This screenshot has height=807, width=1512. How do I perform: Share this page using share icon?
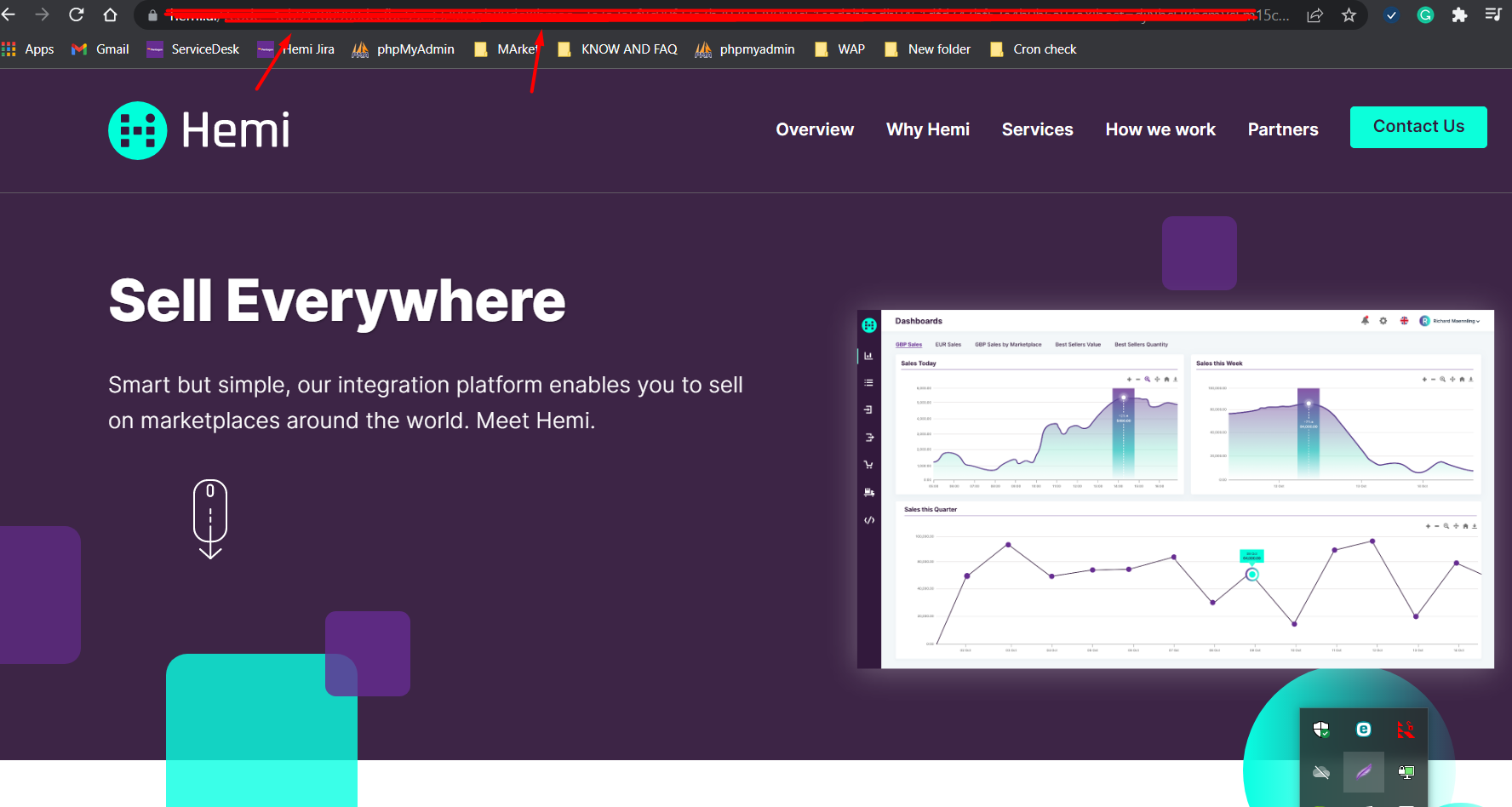coord(1314,15)
